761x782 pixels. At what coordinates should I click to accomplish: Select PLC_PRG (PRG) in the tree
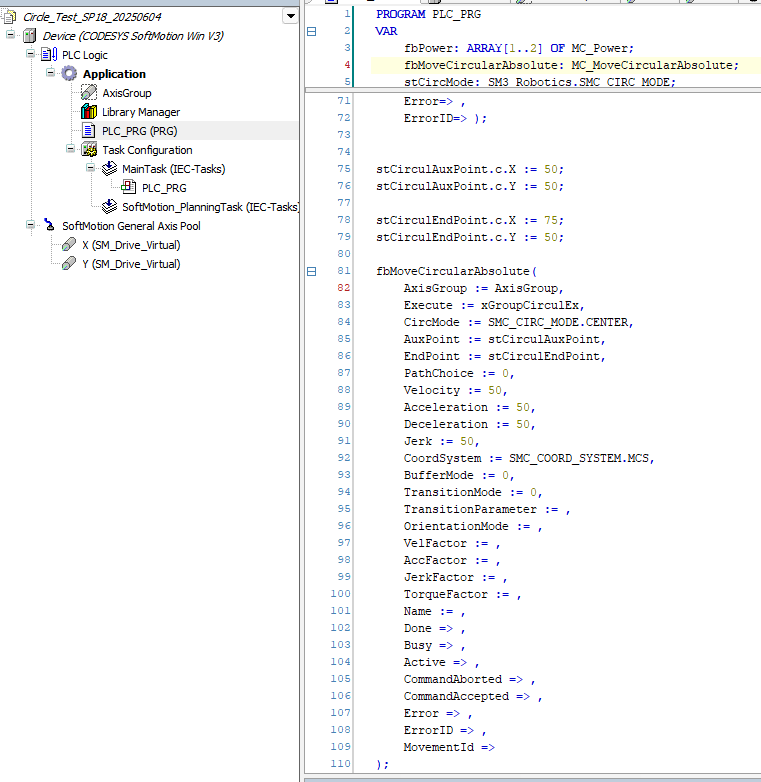click(x=140, y=131)
